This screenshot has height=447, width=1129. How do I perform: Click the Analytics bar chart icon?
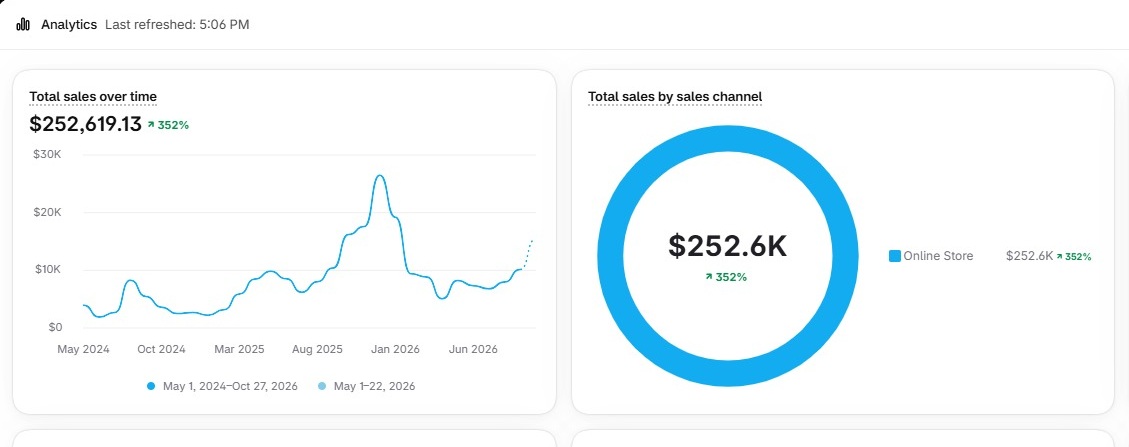(23, 24)
